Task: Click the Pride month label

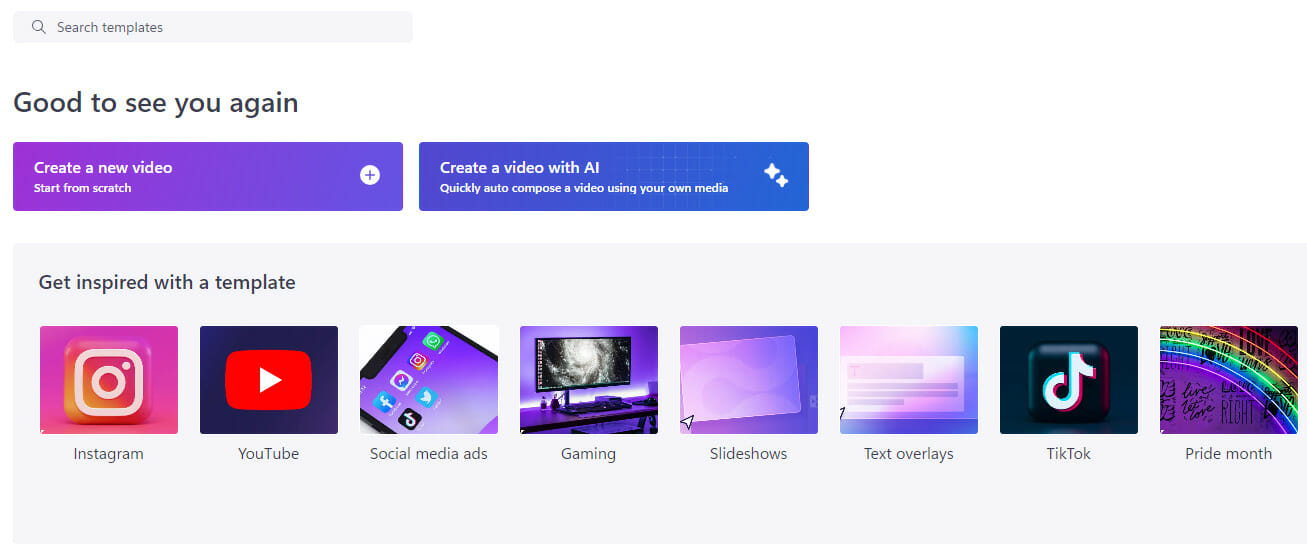Action: [x=1229, y=454]
